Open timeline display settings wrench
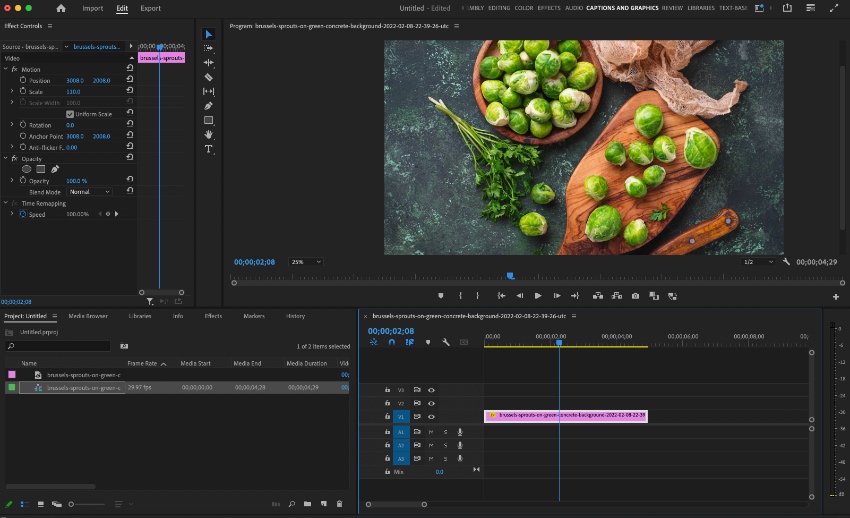Viewport: 850px width, 518px height. [x=446, y=342]
